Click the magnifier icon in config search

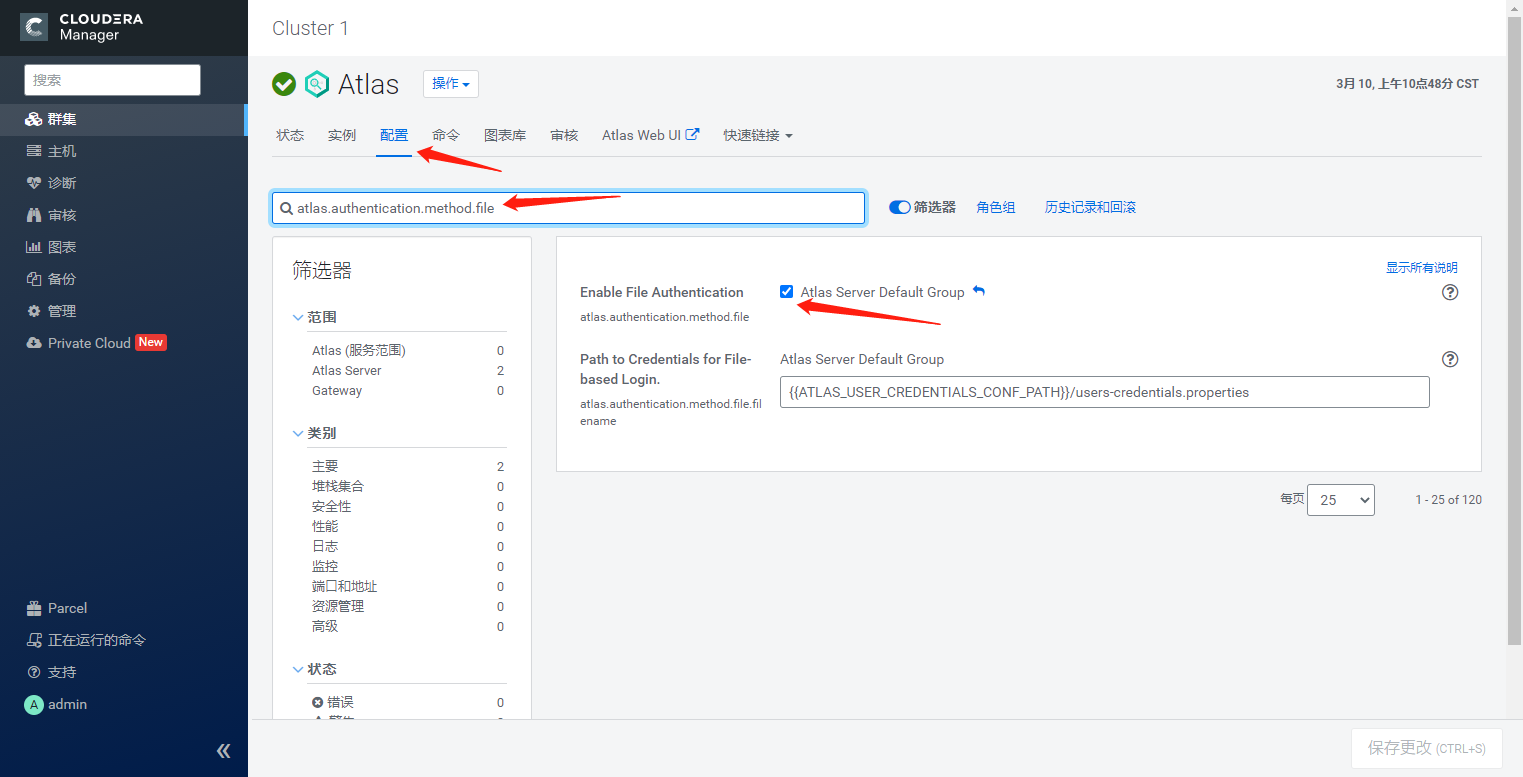(x=286, y=208)
